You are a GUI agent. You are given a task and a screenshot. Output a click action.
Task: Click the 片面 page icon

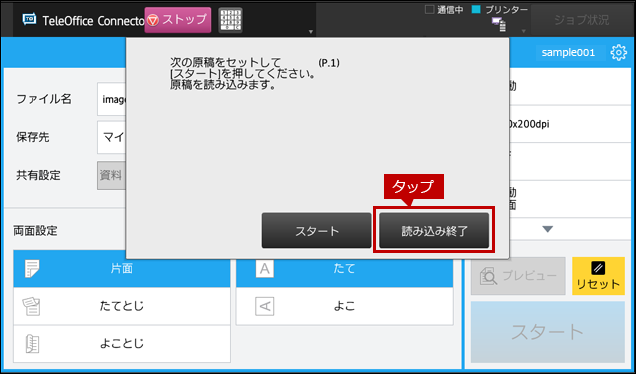(x=32, y=269)
